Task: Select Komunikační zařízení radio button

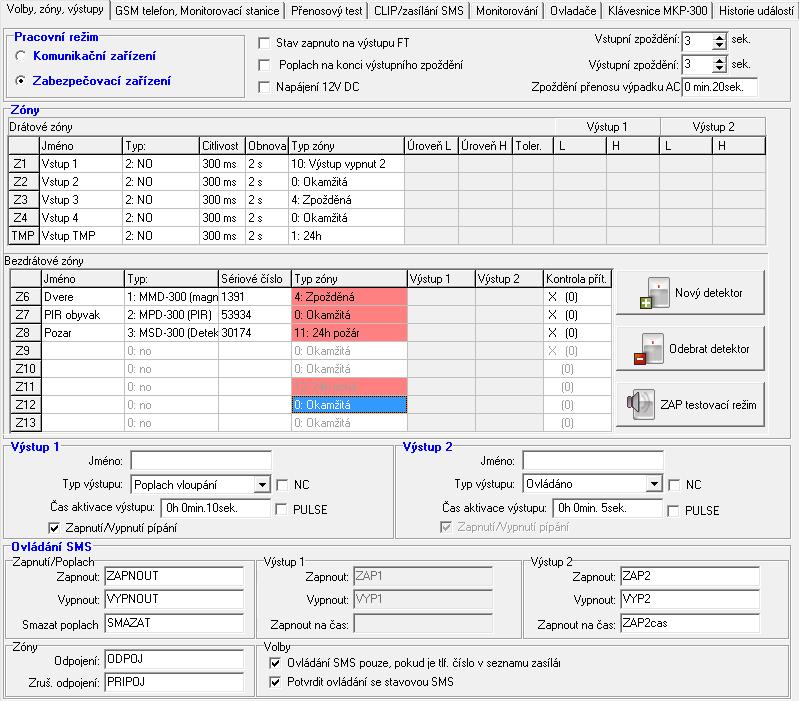Action: [x=21, y=56]
